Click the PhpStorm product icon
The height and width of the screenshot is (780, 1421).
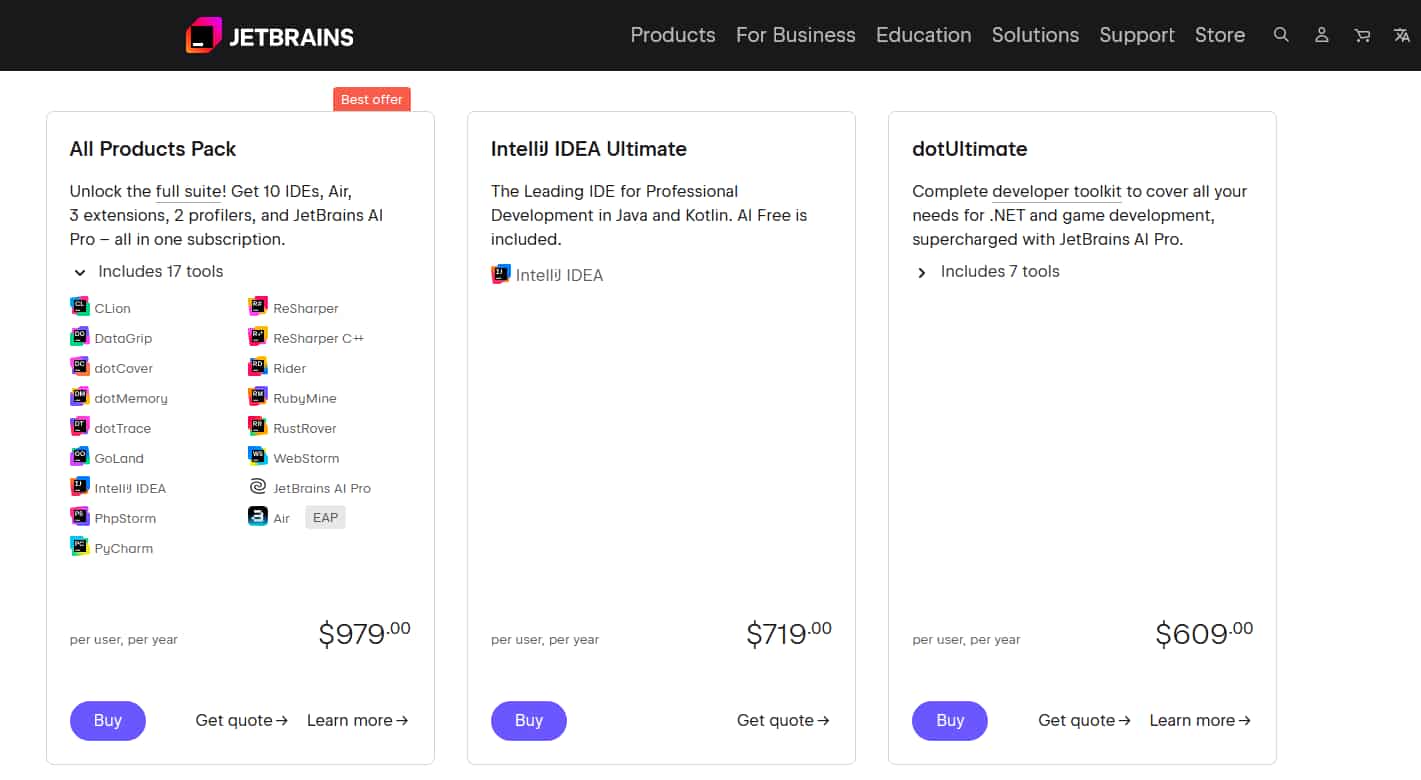(80, 517)
